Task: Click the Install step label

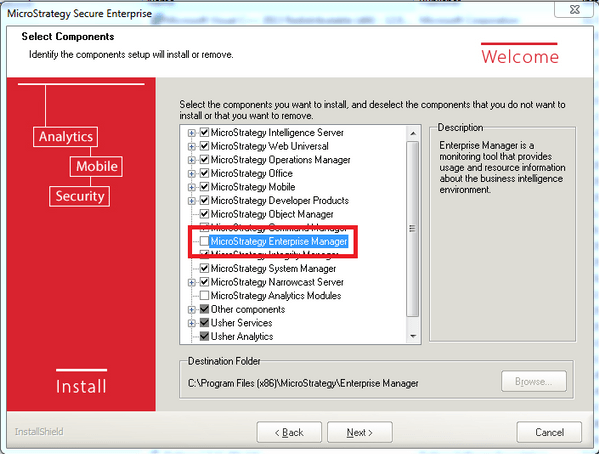Action: (81, 386)
